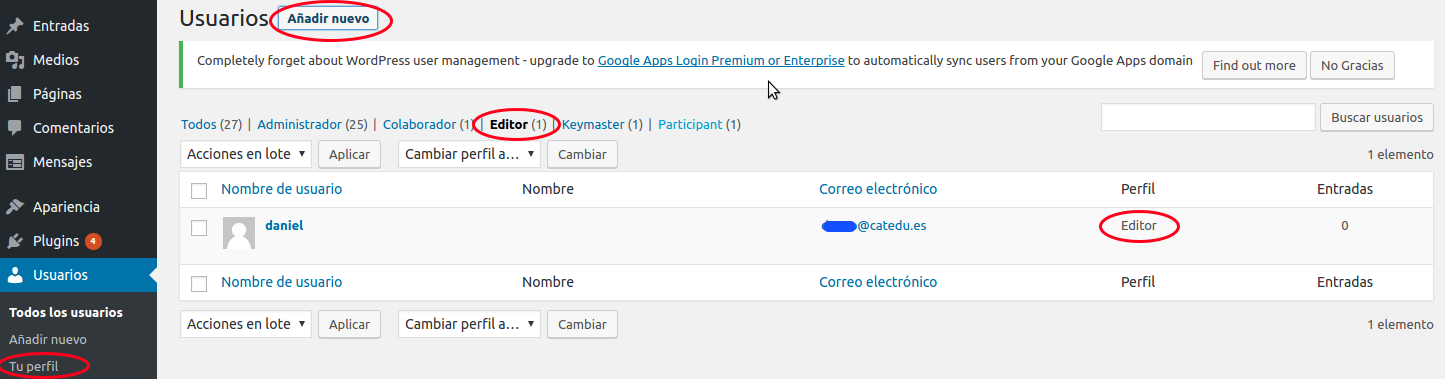The image size is (1445, 379).
Task: Click the Apariencia paintbrush icon
Action: (15, 207)
